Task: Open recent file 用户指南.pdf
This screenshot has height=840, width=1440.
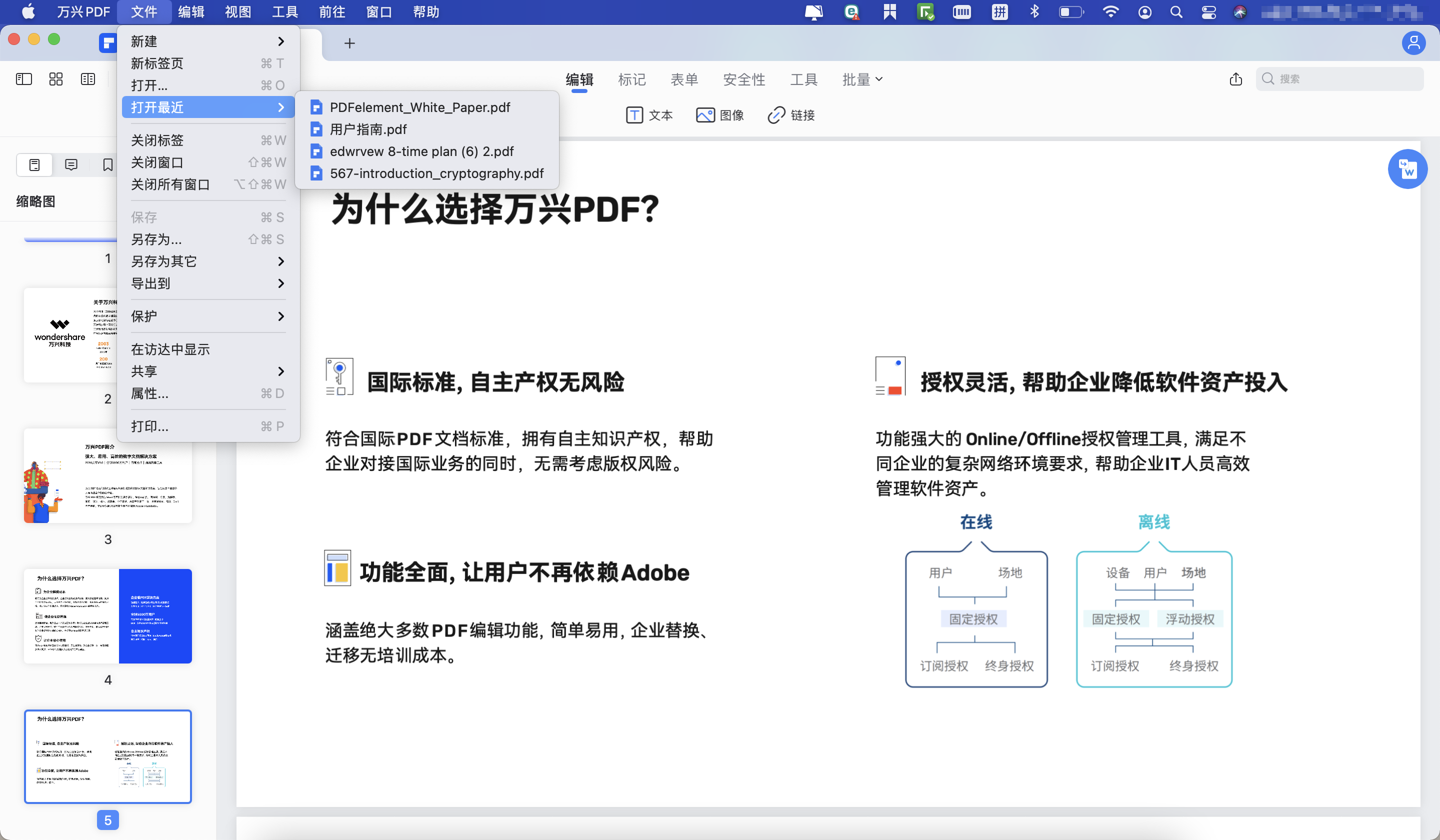Action: [367, 129]
